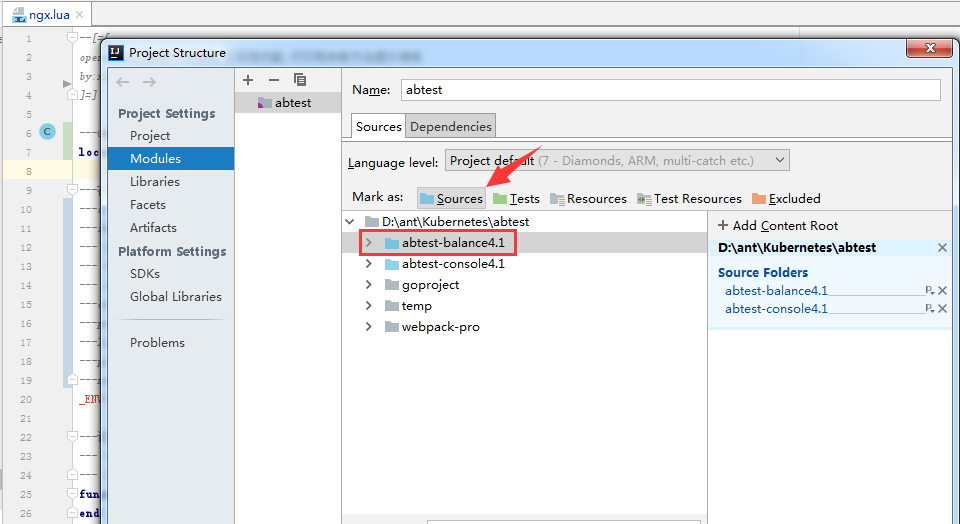This screenshot has height=524, width=960.
Task: Mark folder as Tests
Action: pyautogui.click(x=516, y=199)
